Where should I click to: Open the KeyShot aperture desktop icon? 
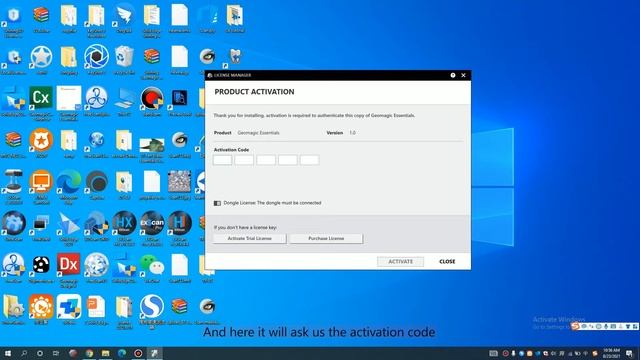[x=96, y=56]
